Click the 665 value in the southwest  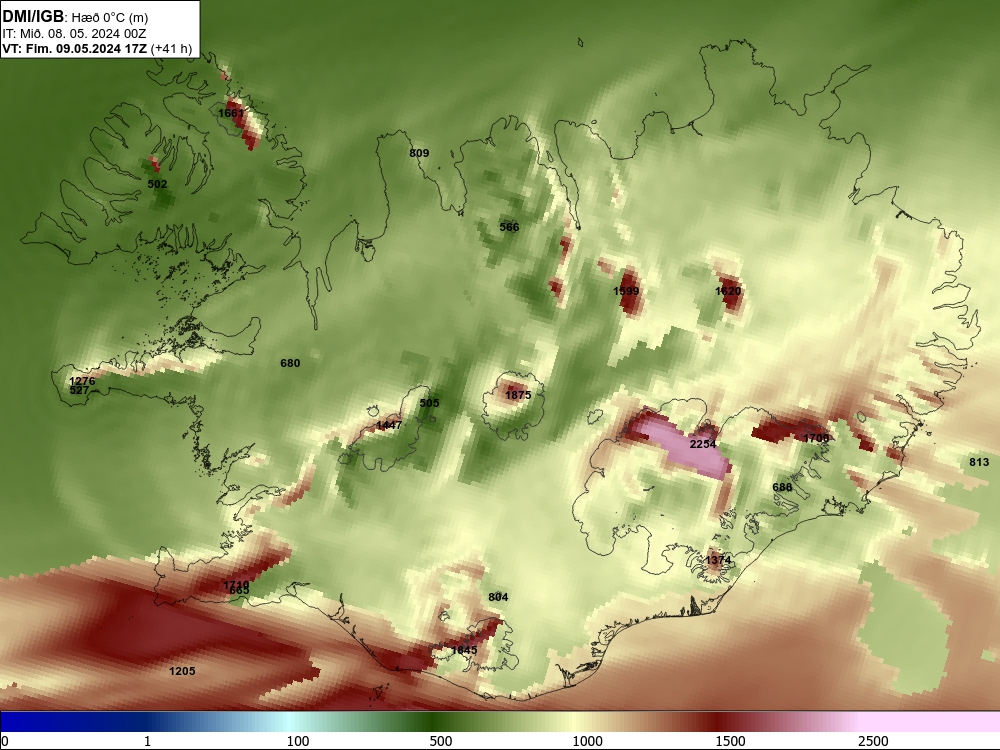(239, 591)
